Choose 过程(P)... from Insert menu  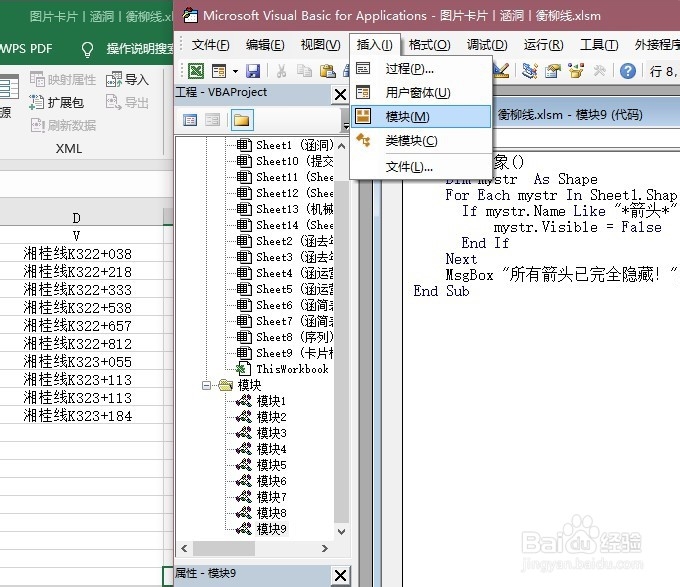pos(421,68)
